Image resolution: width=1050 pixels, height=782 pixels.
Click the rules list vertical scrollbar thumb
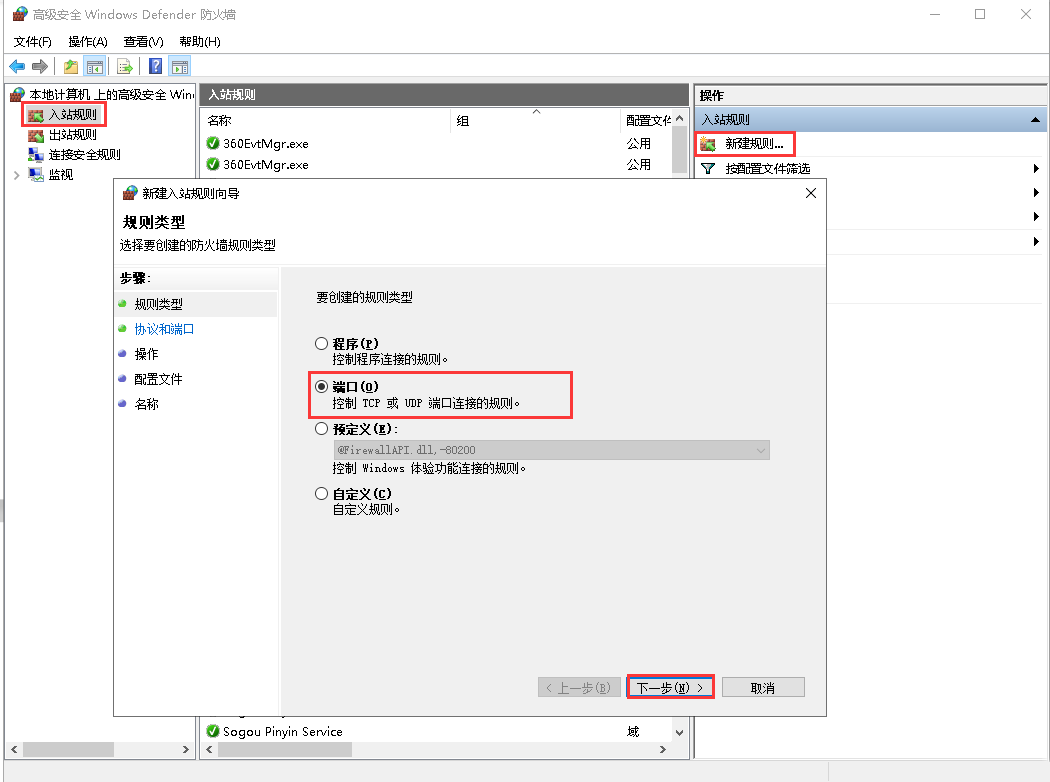(680, 150)
